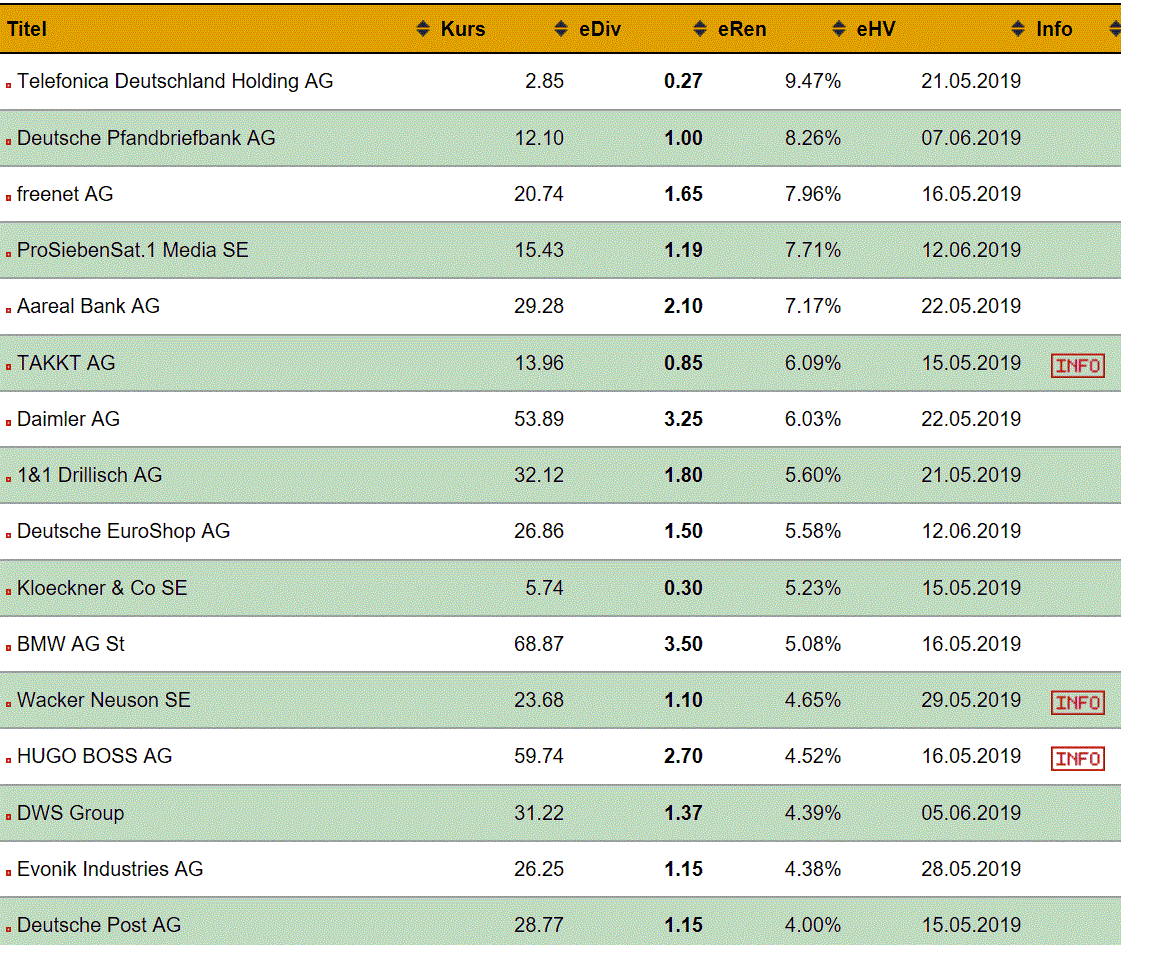Open Kloeckner & Co SE entry
This screenshot has height=967, width=1162.
pos(102,588)
